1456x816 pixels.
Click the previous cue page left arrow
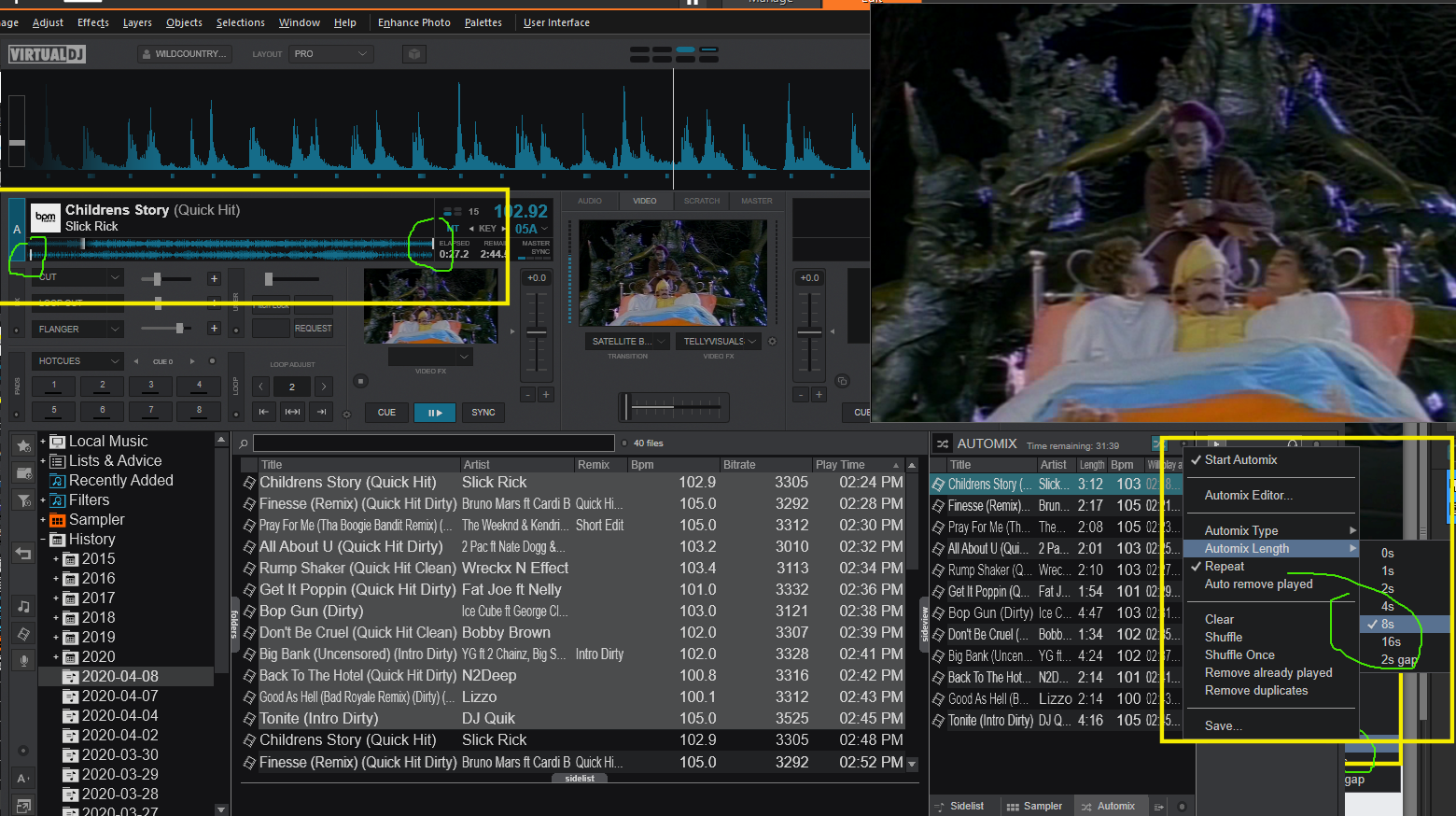click(x=136, y=361)
